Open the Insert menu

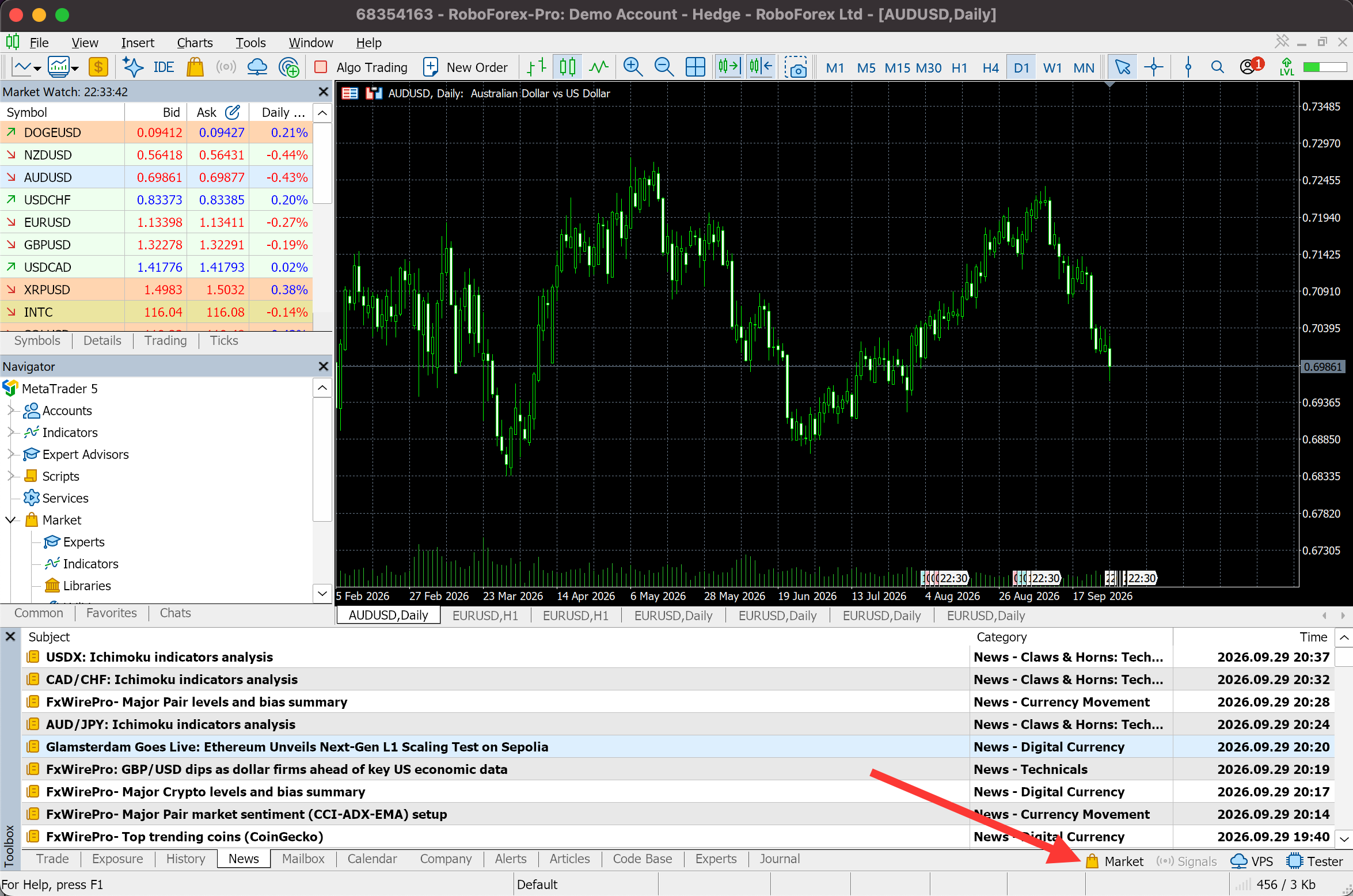(x=138, y=43)
